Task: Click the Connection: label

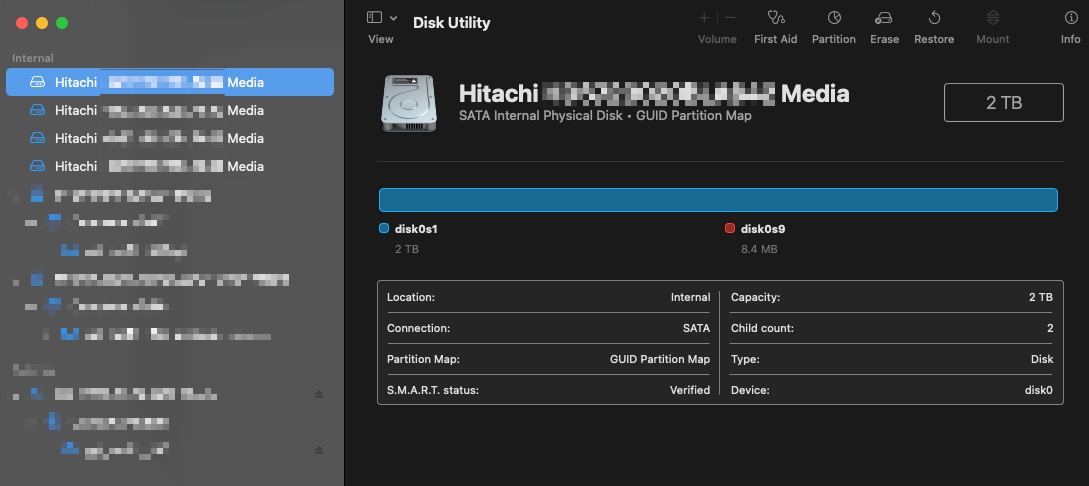Action: click(x=418, y=328)
